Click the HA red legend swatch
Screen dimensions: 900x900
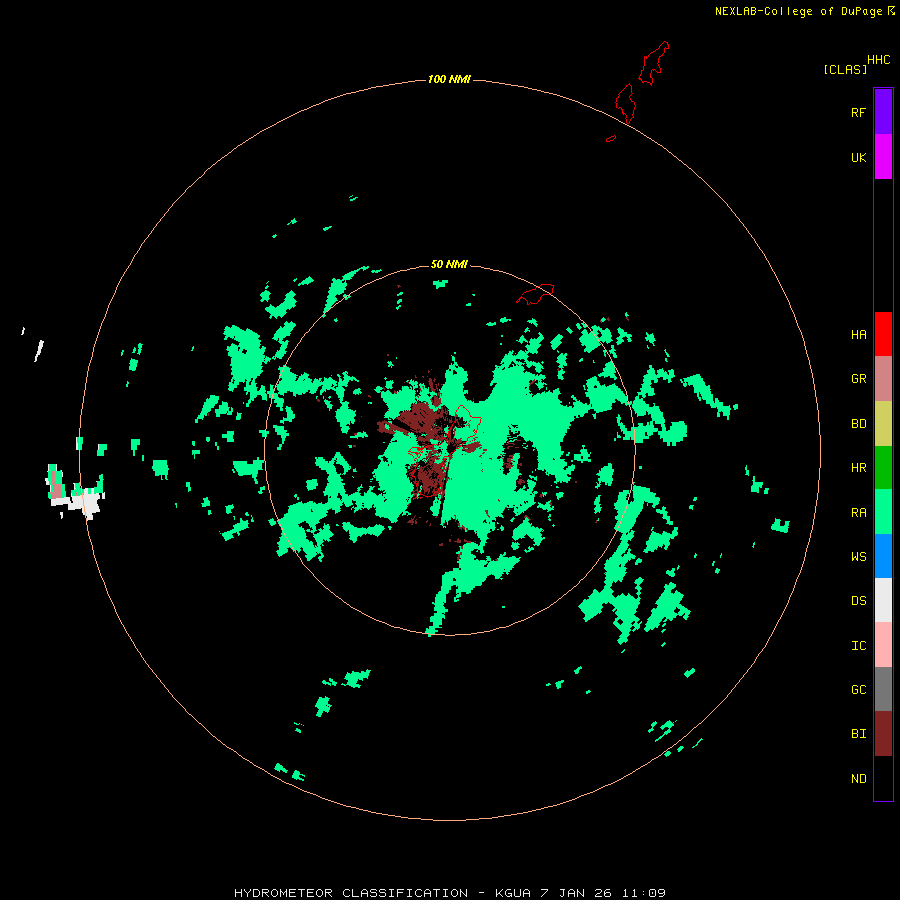883,334
